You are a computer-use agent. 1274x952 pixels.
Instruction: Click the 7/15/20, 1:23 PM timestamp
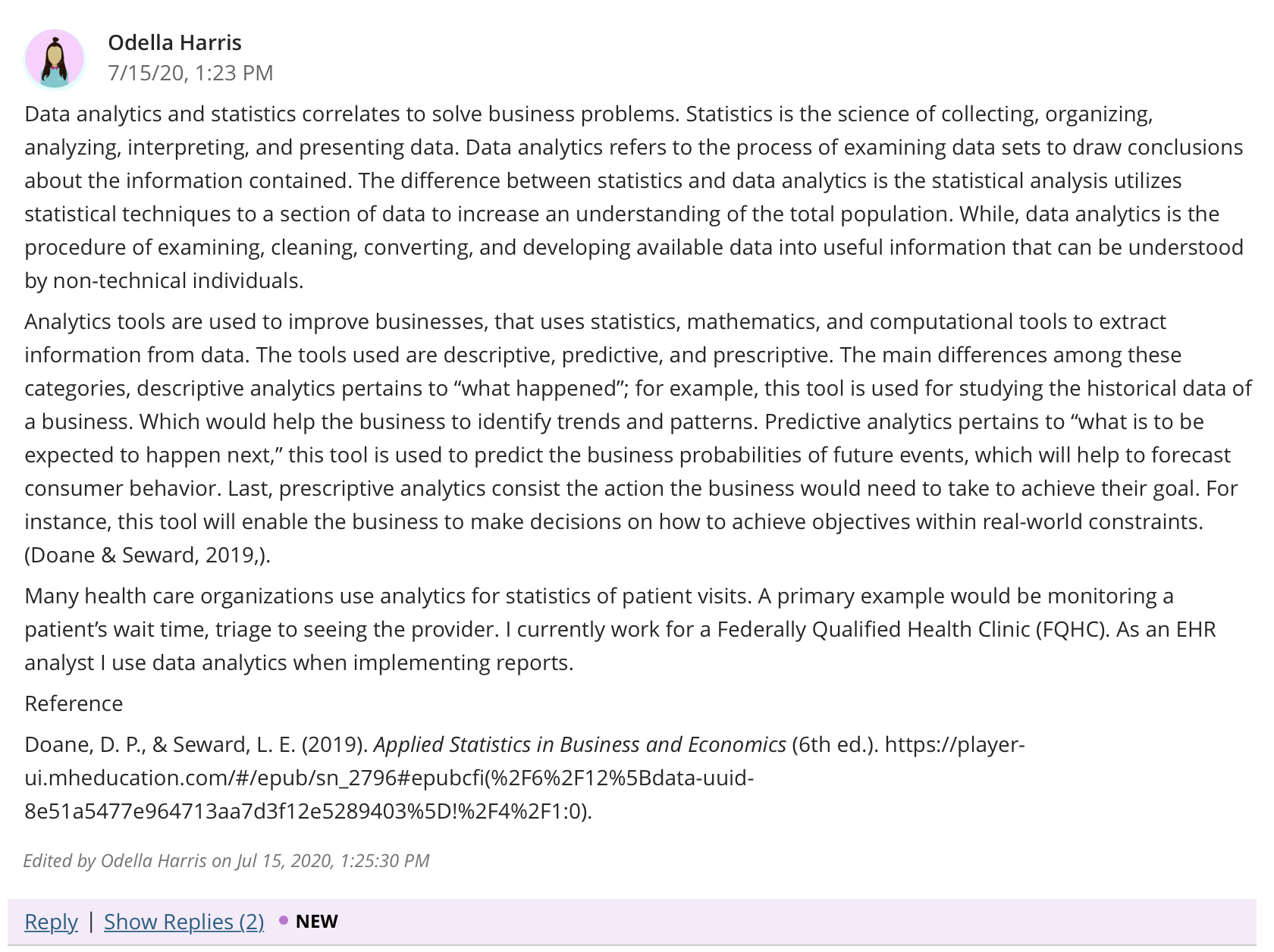[x=190, y=73]
